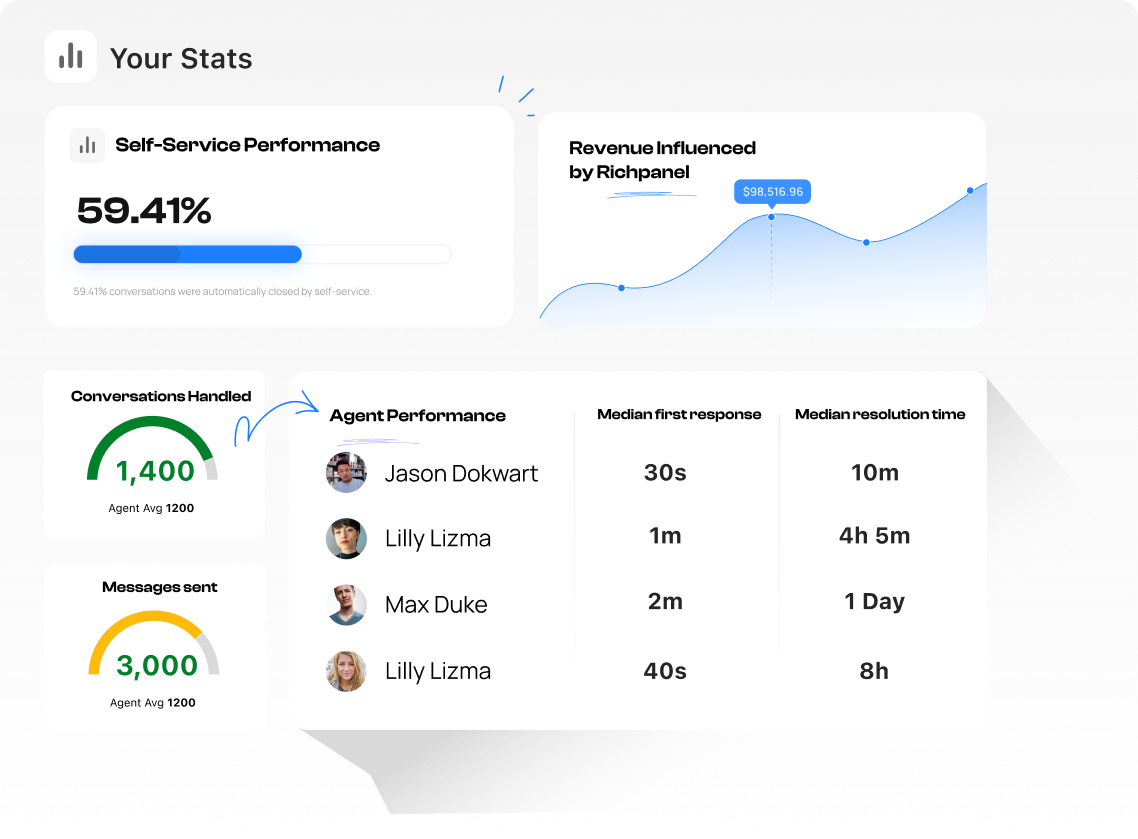The height and width of the screenshot is (839, 1138).
Task: Click the Self-Service Performance chart icon
Action: click(87, 145)
